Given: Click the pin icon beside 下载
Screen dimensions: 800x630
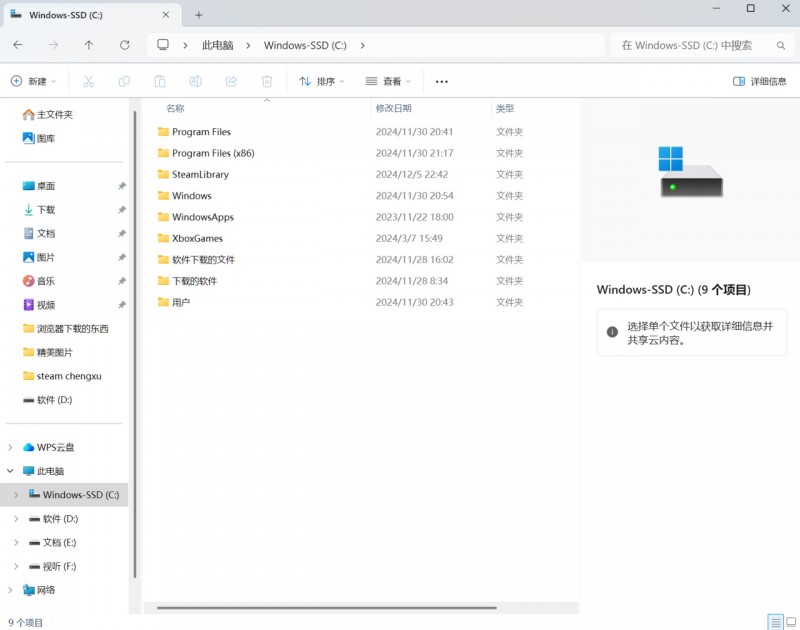Looking at the screenshot, I should tap(122, 210).
